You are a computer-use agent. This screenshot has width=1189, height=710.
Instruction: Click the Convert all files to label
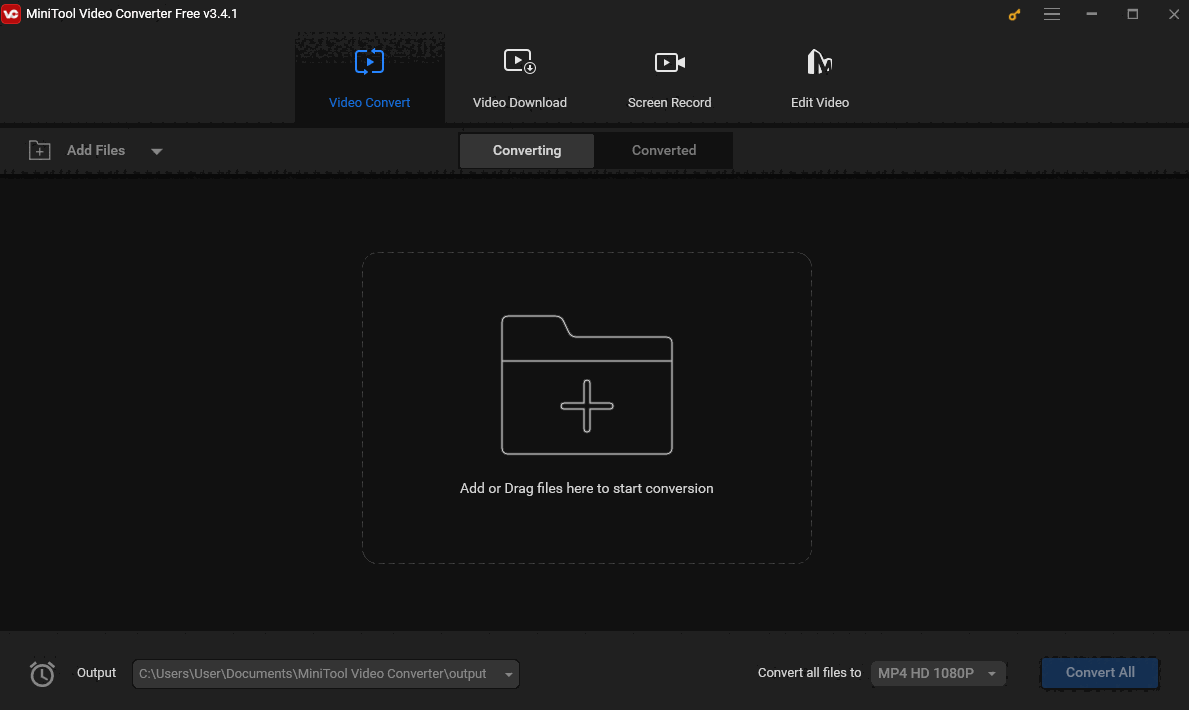point(809,673)
